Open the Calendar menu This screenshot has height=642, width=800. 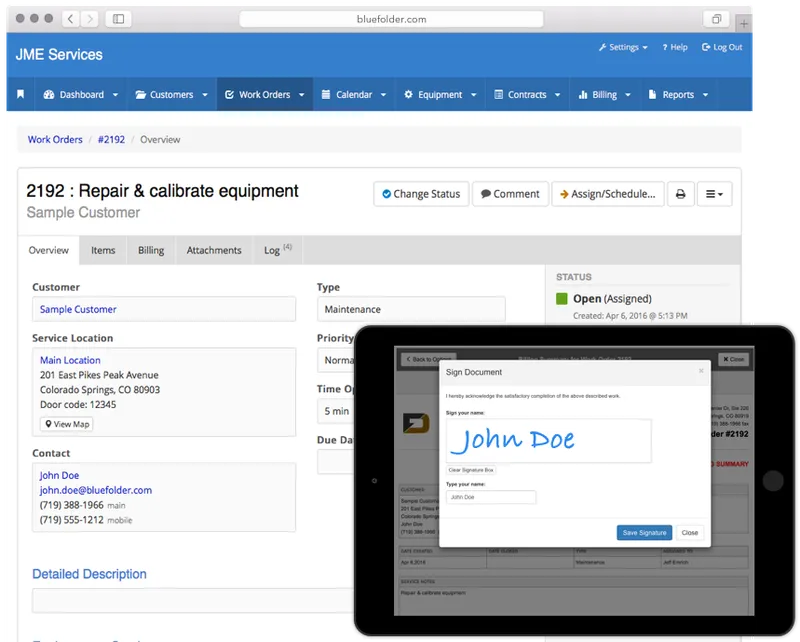click(x=354, y=94)
